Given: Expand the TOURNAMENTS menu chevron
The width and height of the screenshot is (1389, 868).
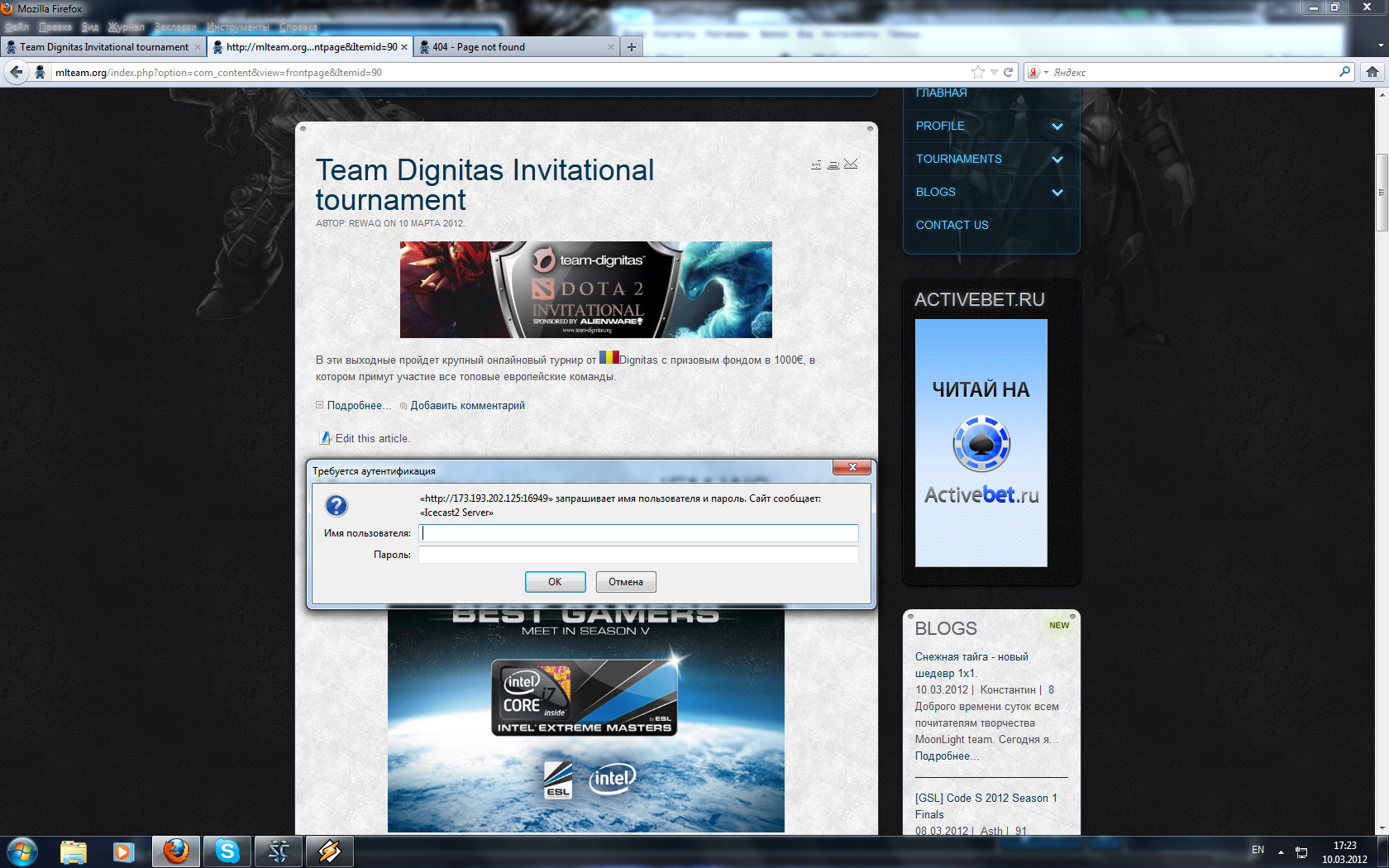Looking at the screenshot, I should click(x=1057, y=160).
